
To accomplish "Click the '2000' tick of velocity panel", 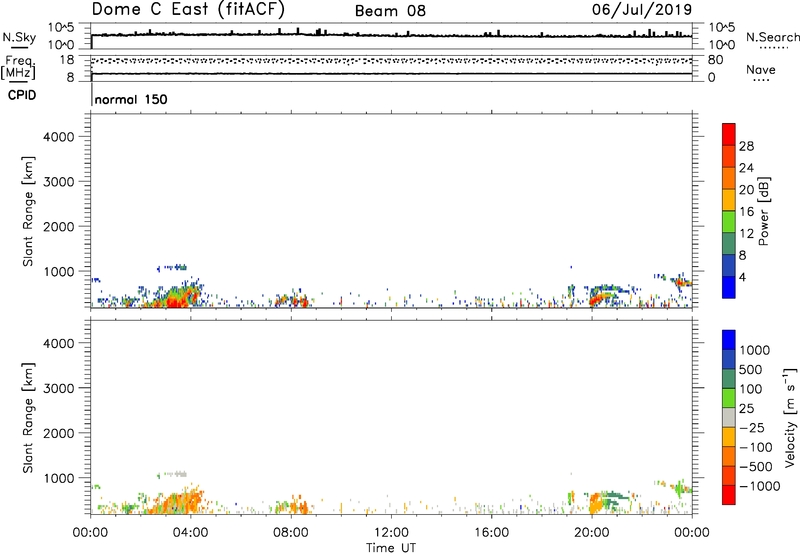I will point(59,433).
